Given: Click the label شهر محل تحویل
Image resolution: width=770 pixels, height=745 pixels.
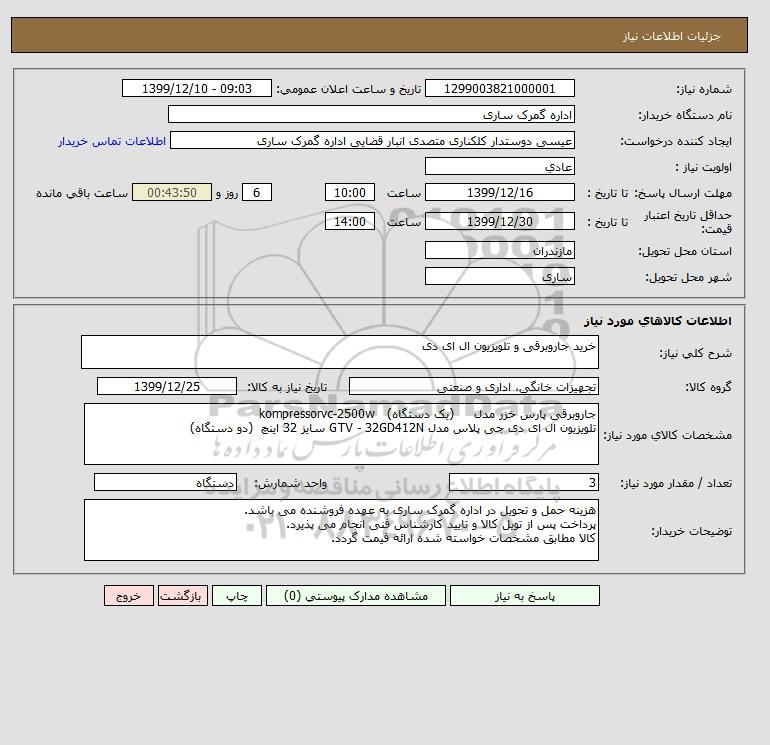Looking at the screenshot, I should (x=688, y=277).
